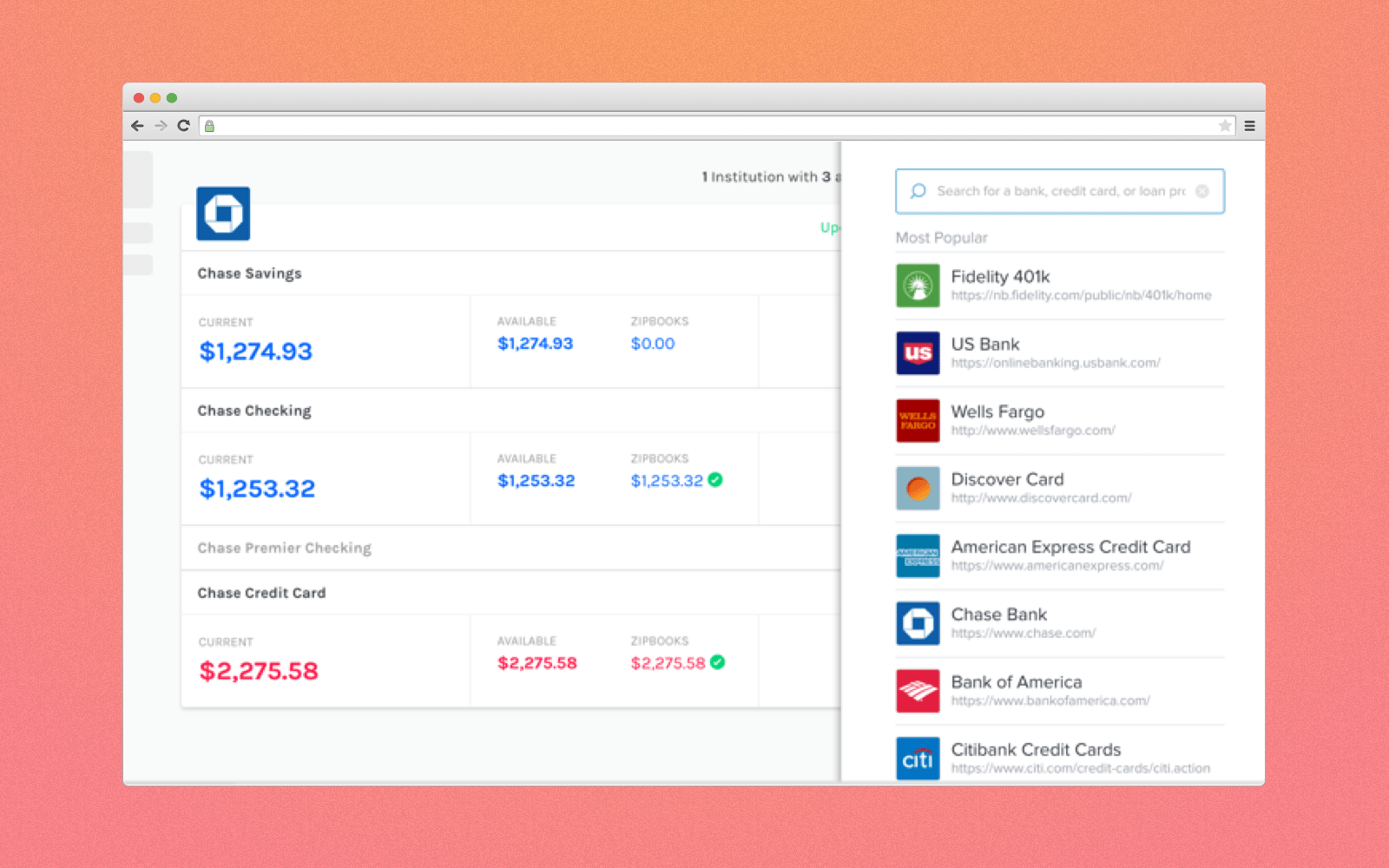Expand the Chase Premier Checking row
Screen dimensions: 1389x868
pyautogui.click(x=510, y=548)
